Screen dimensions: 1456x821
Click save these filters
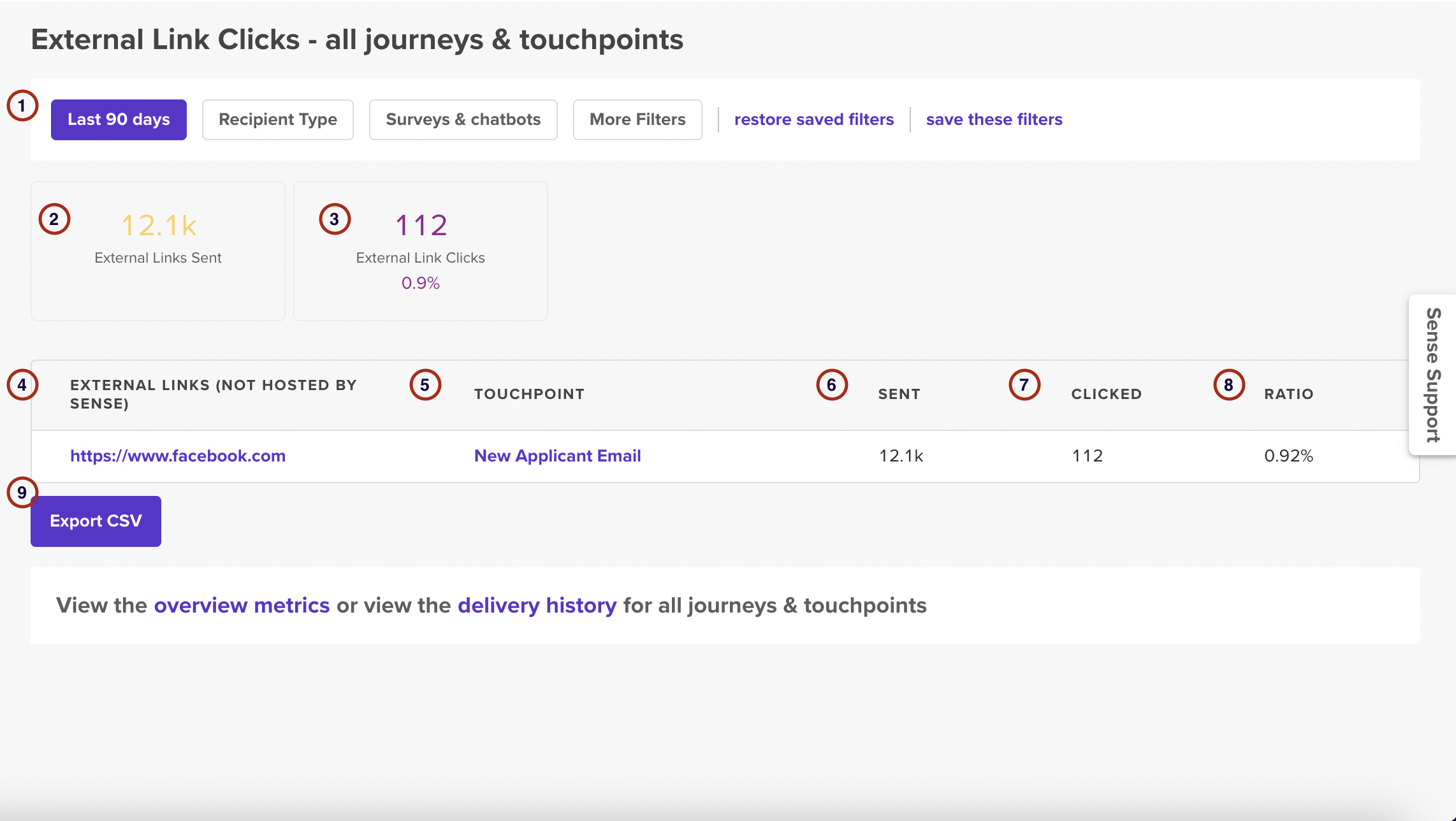(x=994, y=119)
